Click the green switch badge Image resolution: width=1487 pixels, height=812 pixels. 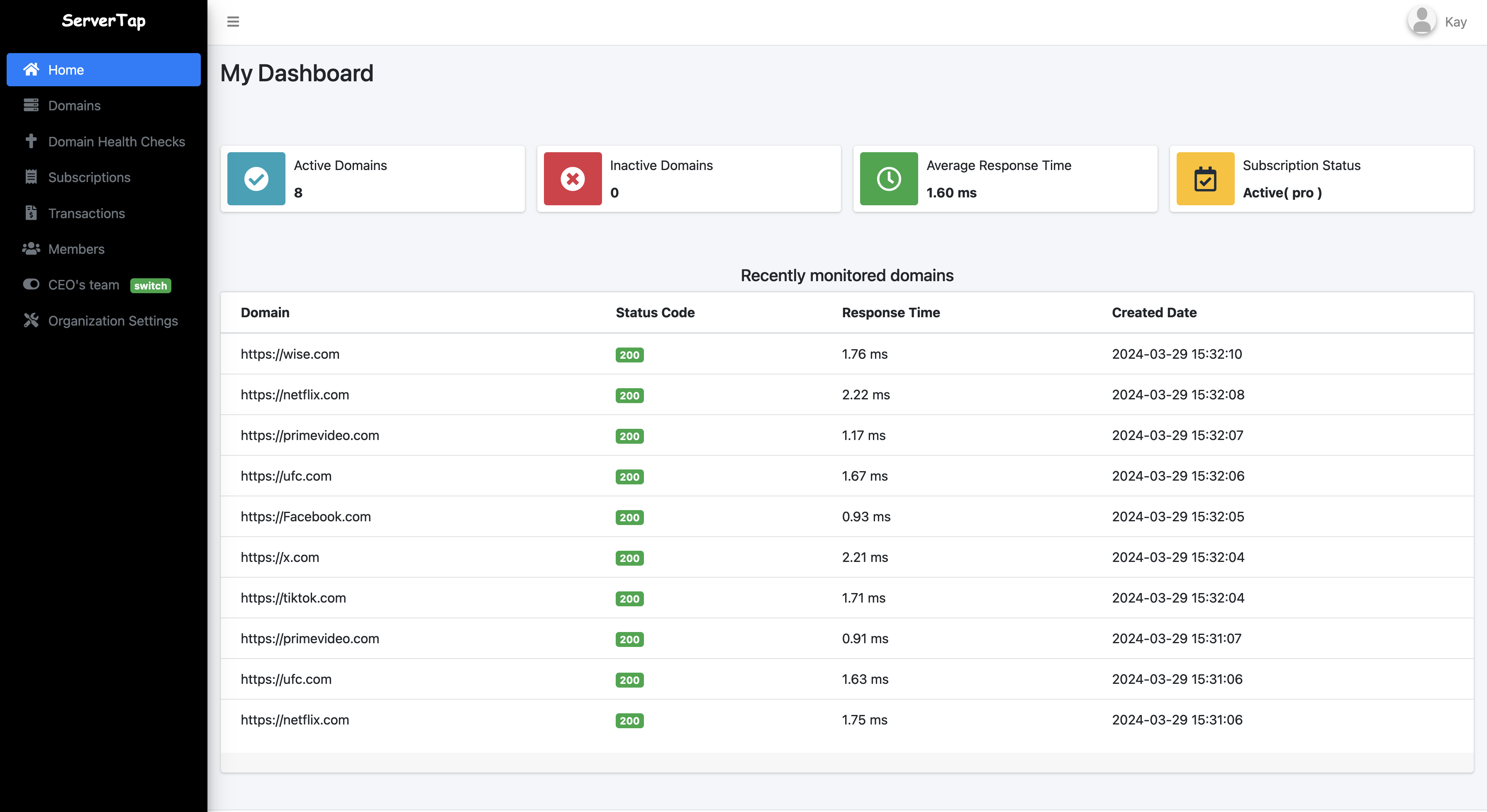pos(151,286)
